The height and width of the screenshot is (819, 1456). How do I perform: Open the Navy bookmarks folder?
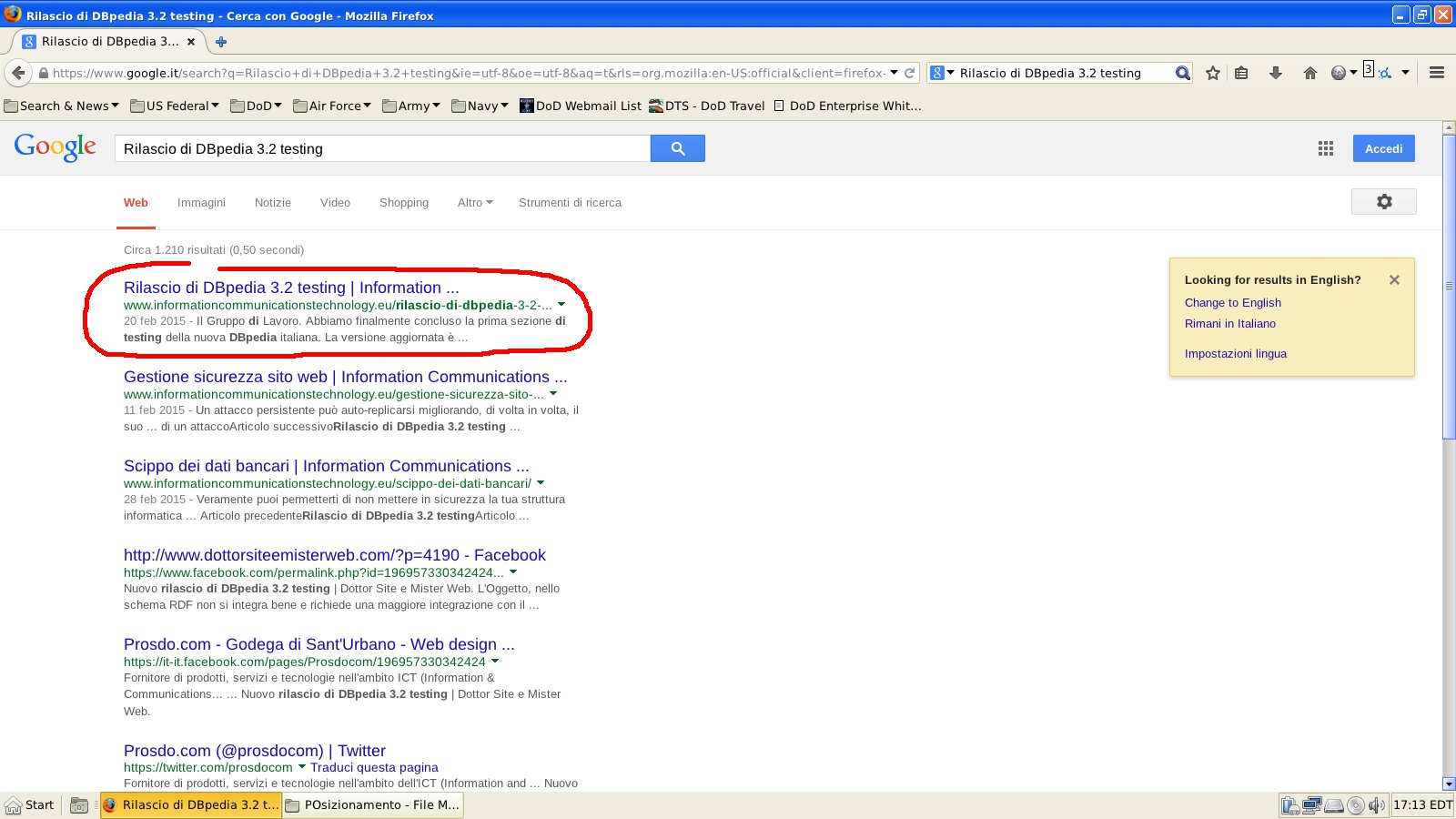pos(480,106)
